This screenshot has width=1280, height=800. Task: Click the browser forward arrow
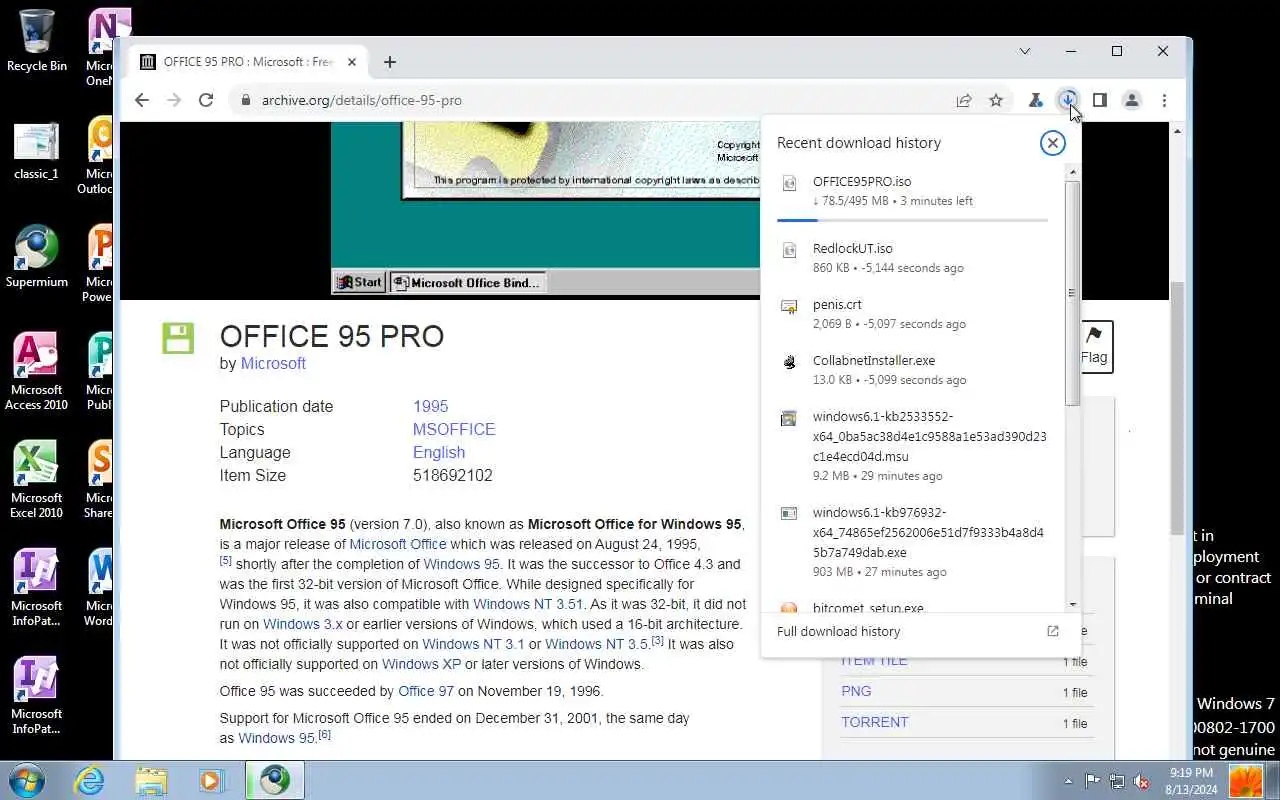pos(174,100)
